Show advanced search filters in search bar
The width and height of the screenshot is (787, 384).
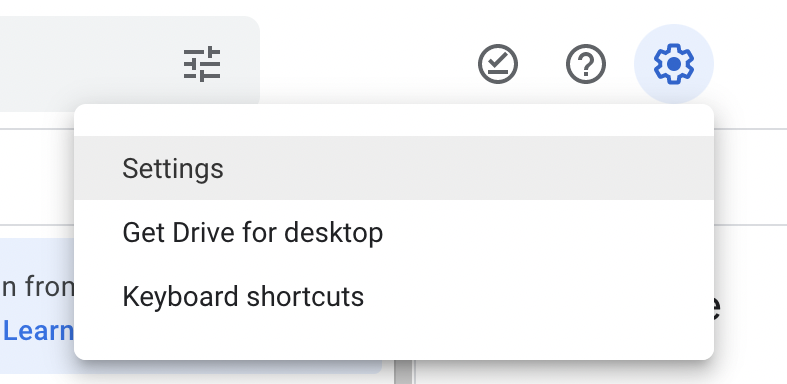tap(202, 64)
